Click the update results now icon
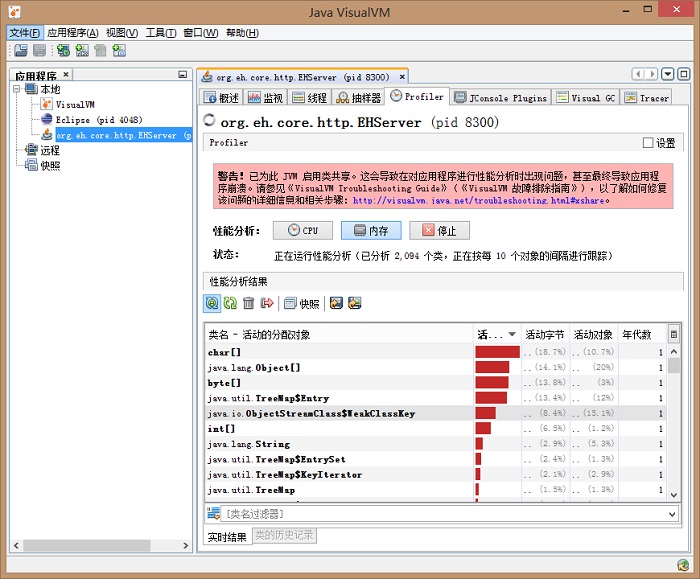 (230, 304)
